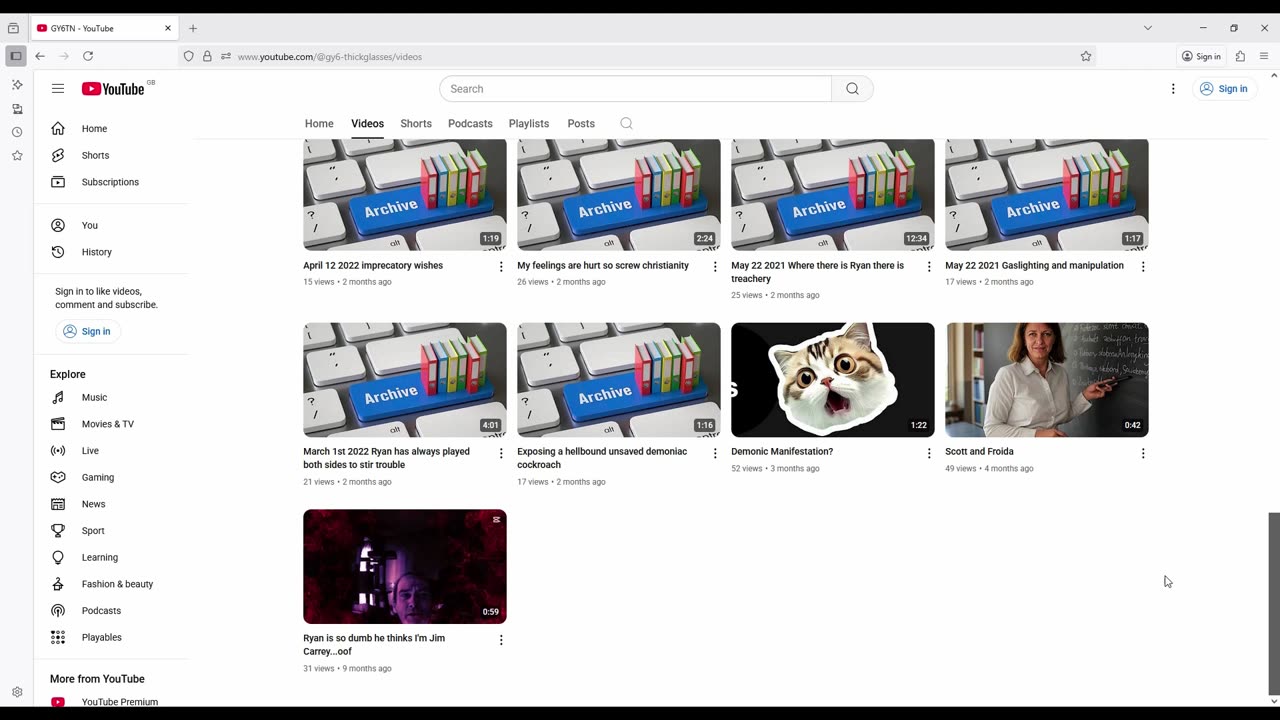Show site security lock information
Viewport: 1280px width, 720px height.
(207, 57)
